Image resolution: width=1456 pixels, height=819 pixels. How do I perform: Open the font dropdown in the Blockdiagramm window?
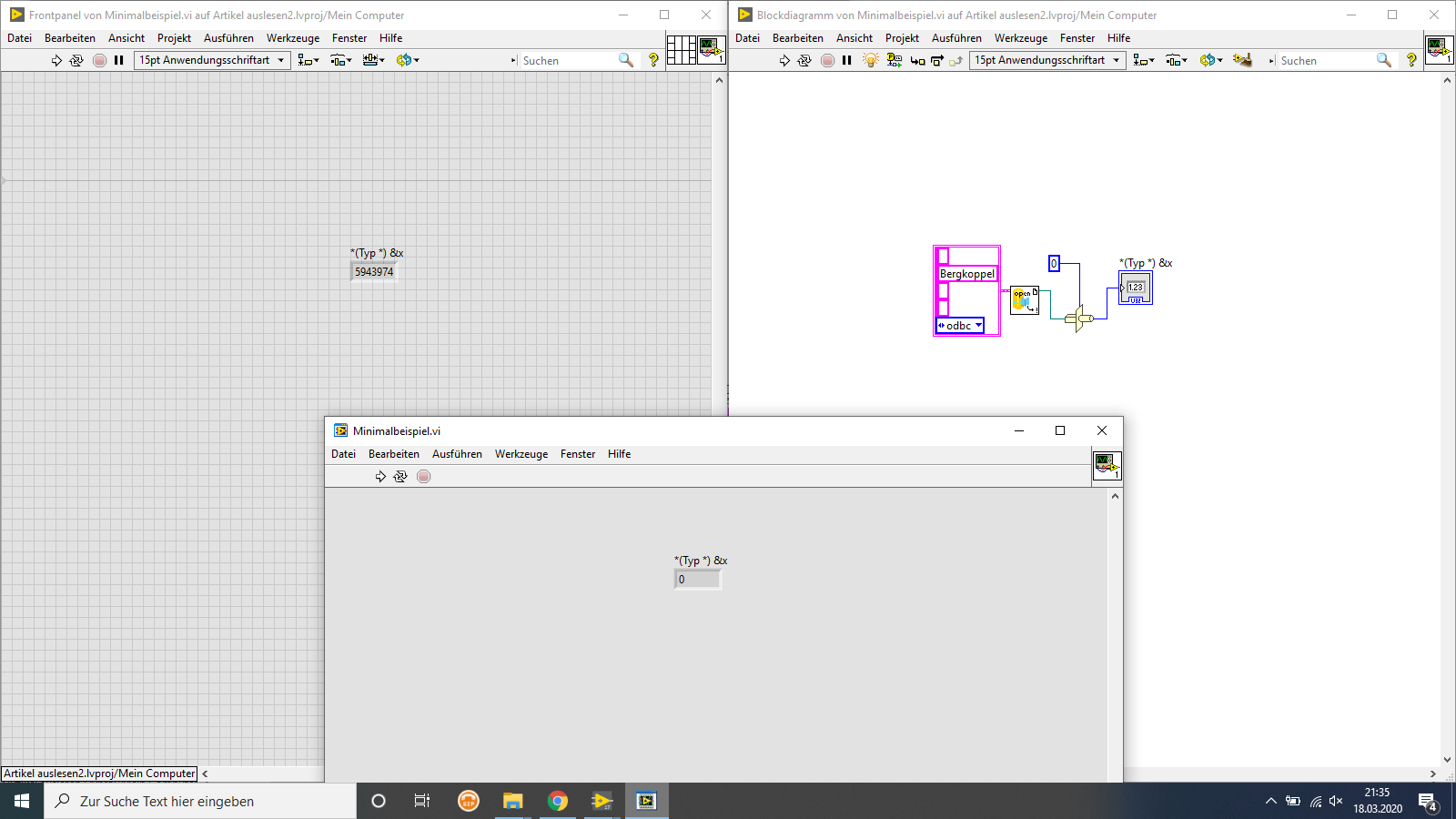(1047, 60)
